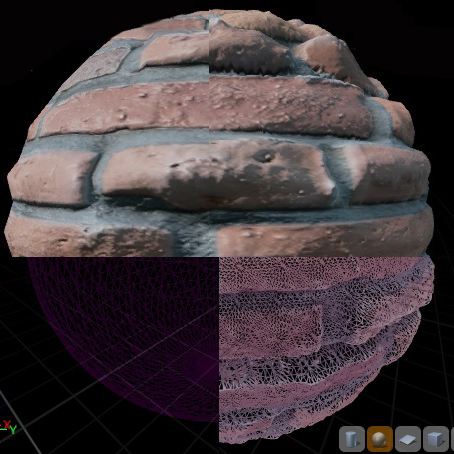Click the green Y axis label
The height and width of the screenshot is (454, 454).
point(13,429)
